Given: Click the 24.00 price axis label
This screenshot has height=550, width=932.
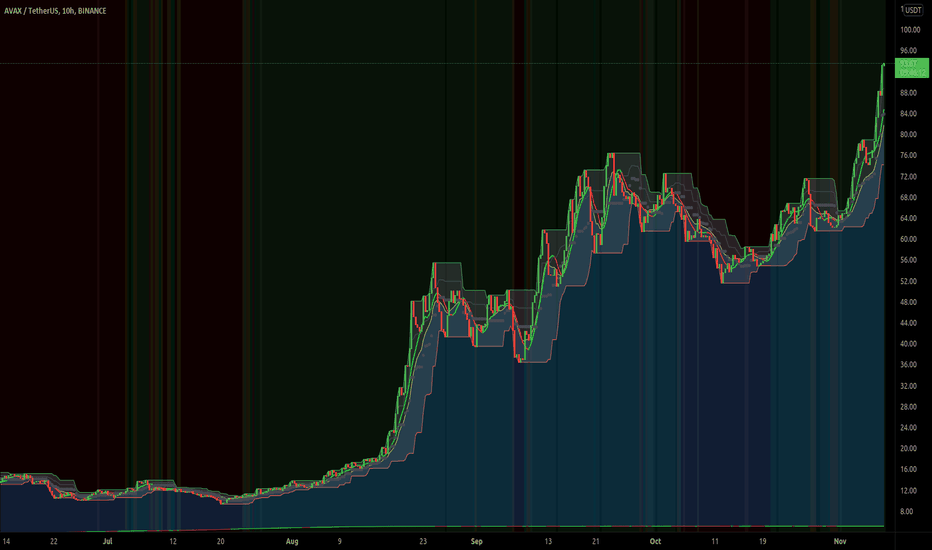Looking at the screenshot, I should 908,428.
